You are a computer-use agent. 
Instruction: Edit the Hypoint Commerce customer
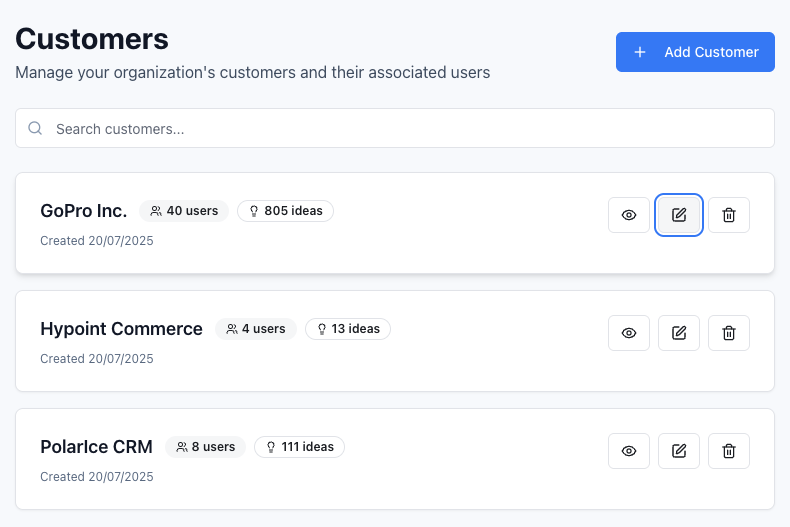click(679, 333)
